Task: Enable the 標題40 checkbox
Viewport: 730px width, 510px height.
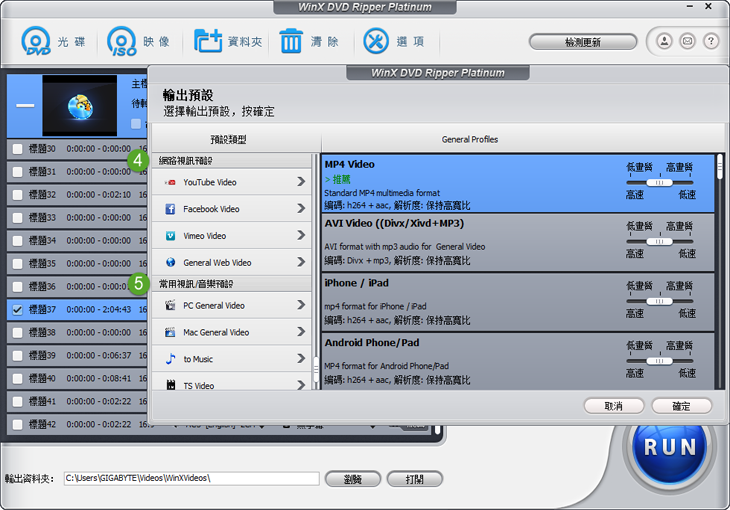Action: 17,379
